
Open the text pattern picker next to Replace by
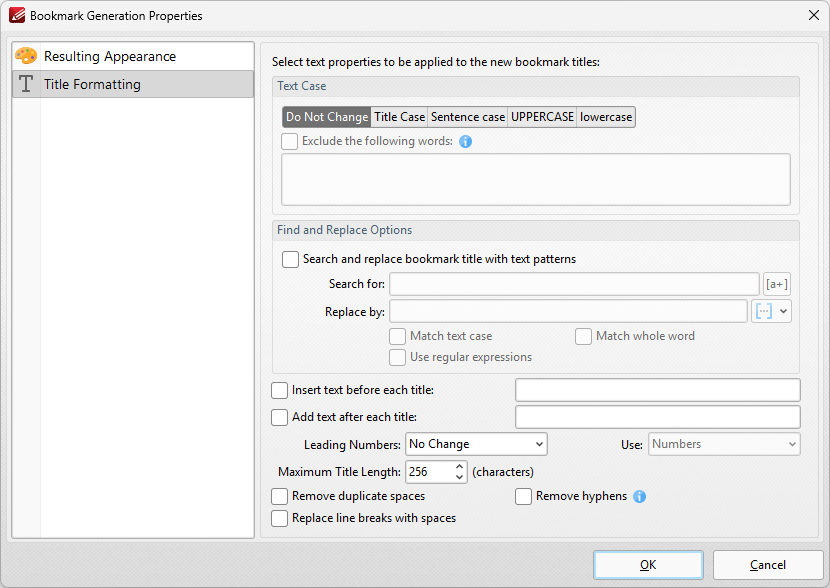[764, 311]
